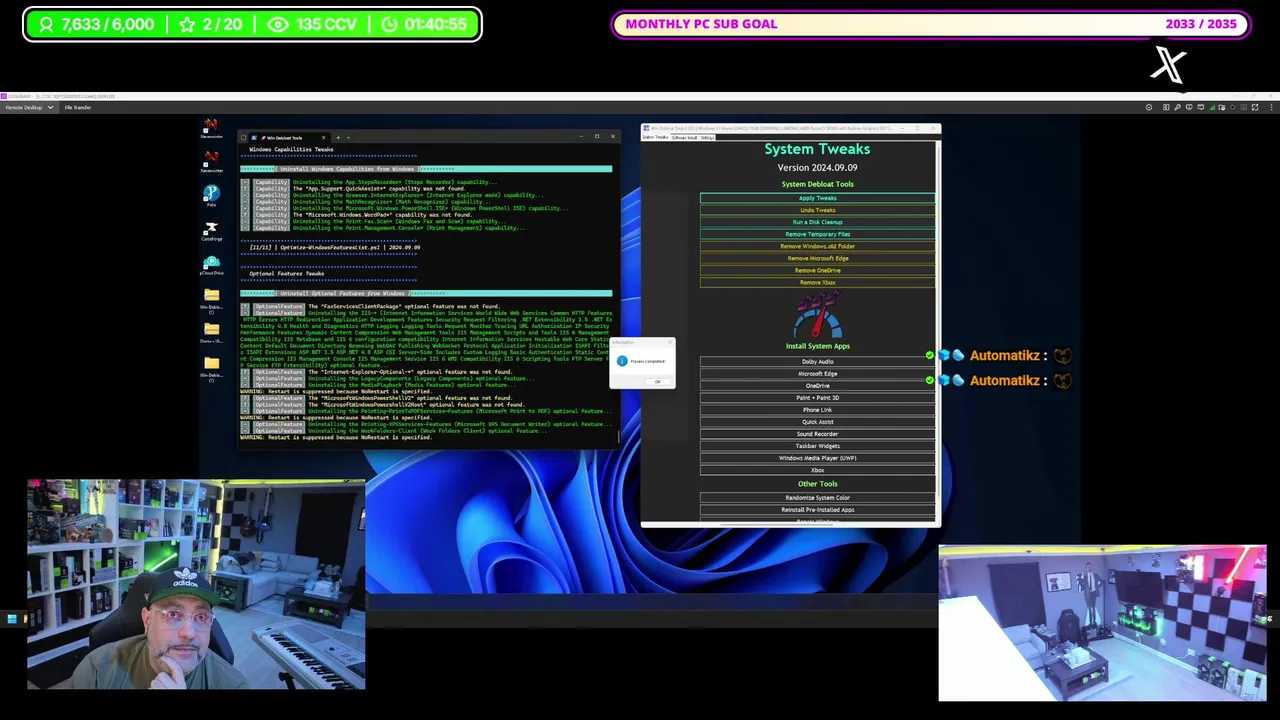
Task: Click the Remove Microsoft Edge button
Action: click(817, 258)
